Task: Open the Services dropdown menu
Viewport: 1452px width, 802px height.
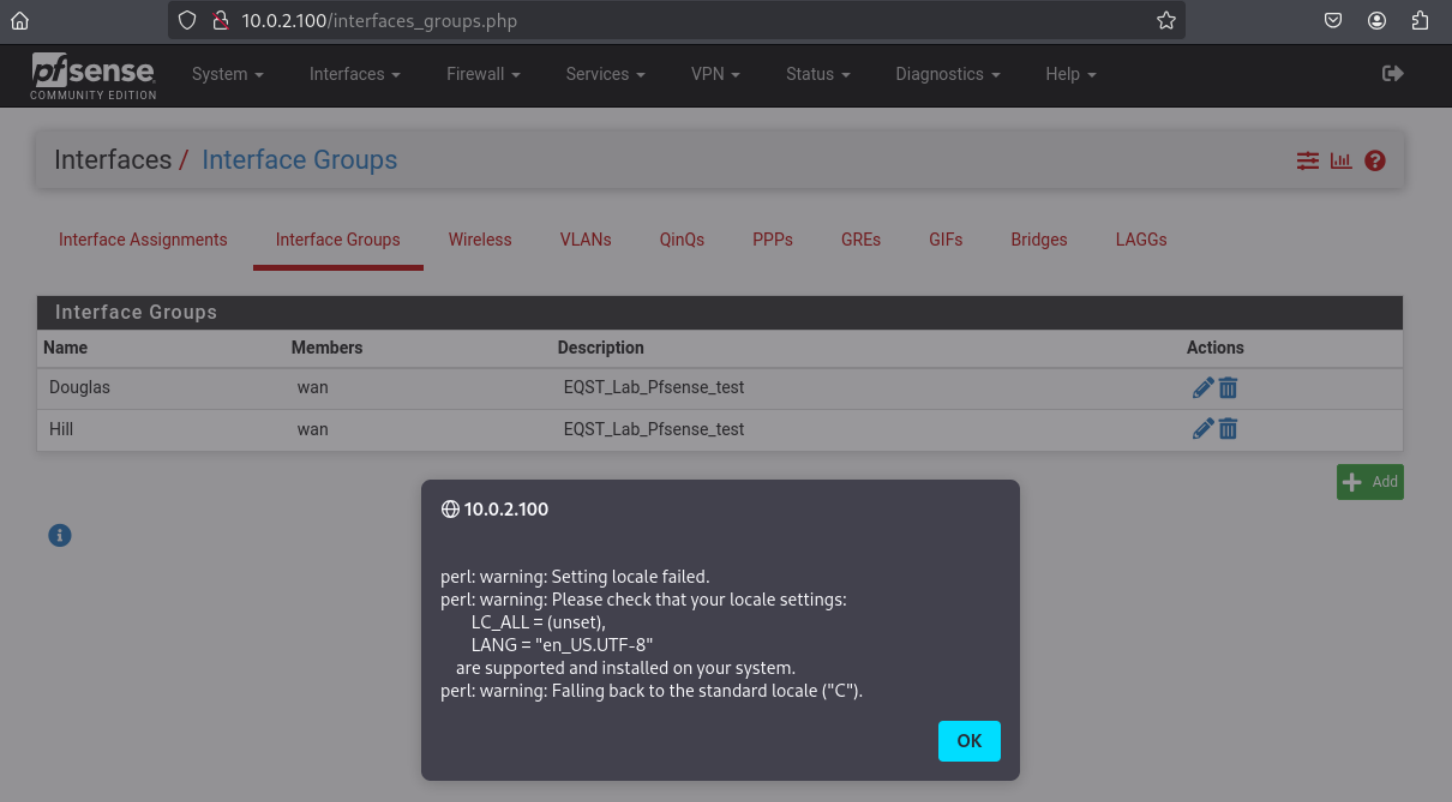Action: tap(605, 74)
